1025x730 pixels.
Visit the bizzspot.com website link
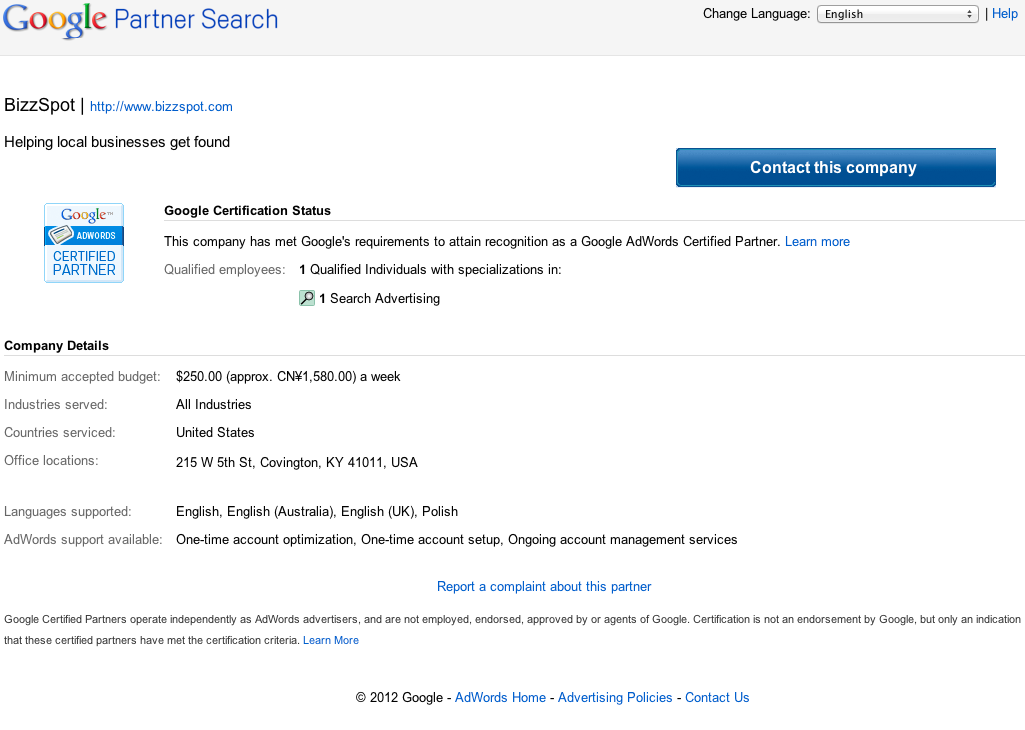click(161, 107)
